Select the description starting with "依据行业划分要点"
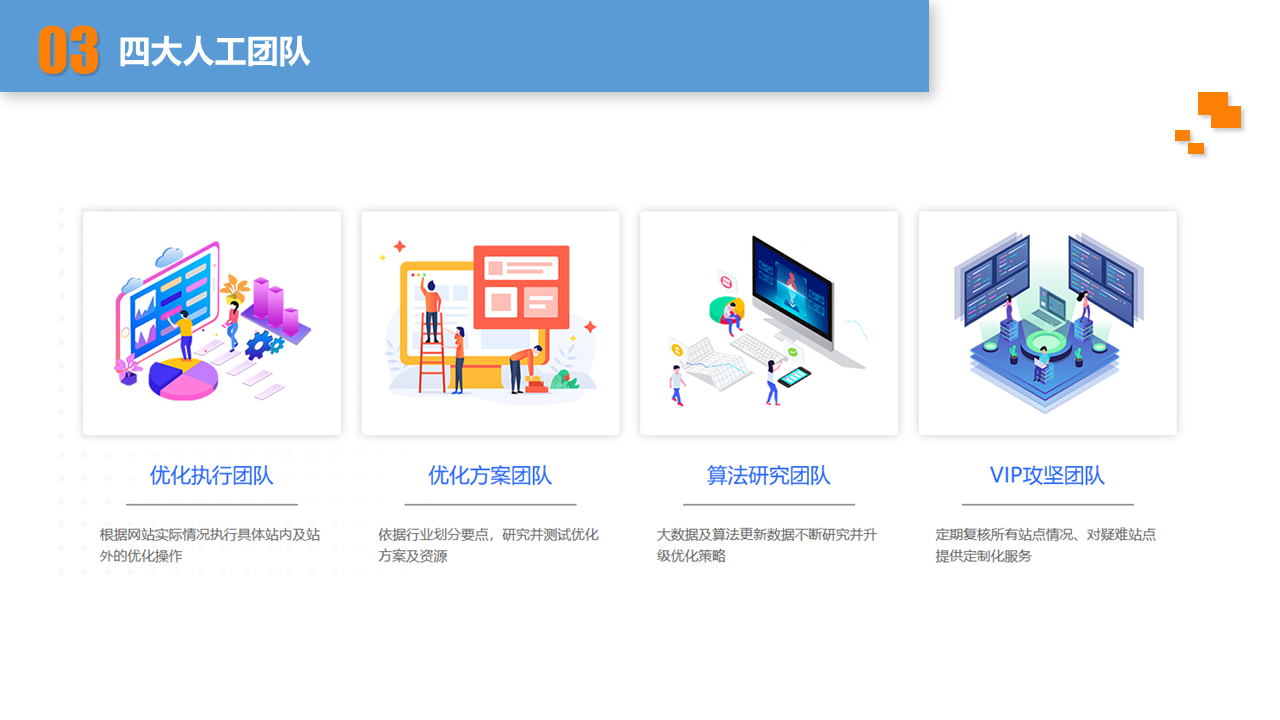Screen dimensions: 1280x720 [488, 545]
